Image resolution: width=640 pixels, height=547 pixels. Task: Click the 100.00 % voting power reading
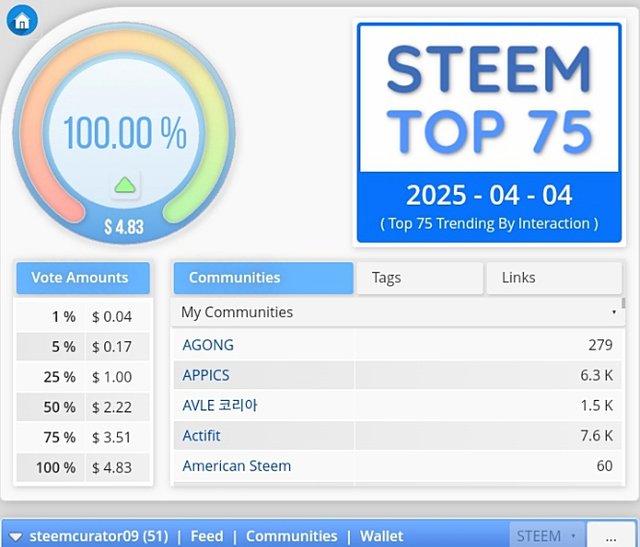coord(125,132)
